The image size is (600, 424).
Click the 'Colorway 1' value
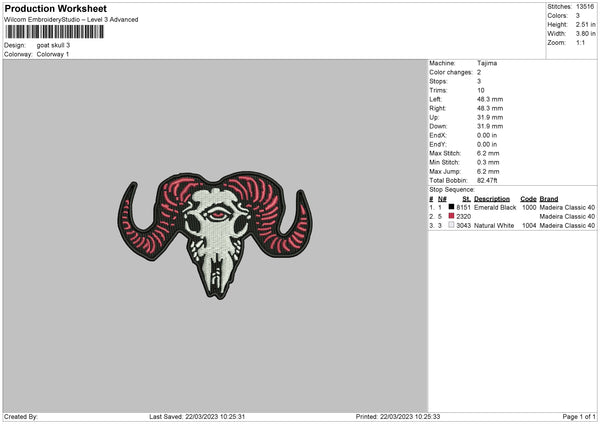click(x=53, y=54)
